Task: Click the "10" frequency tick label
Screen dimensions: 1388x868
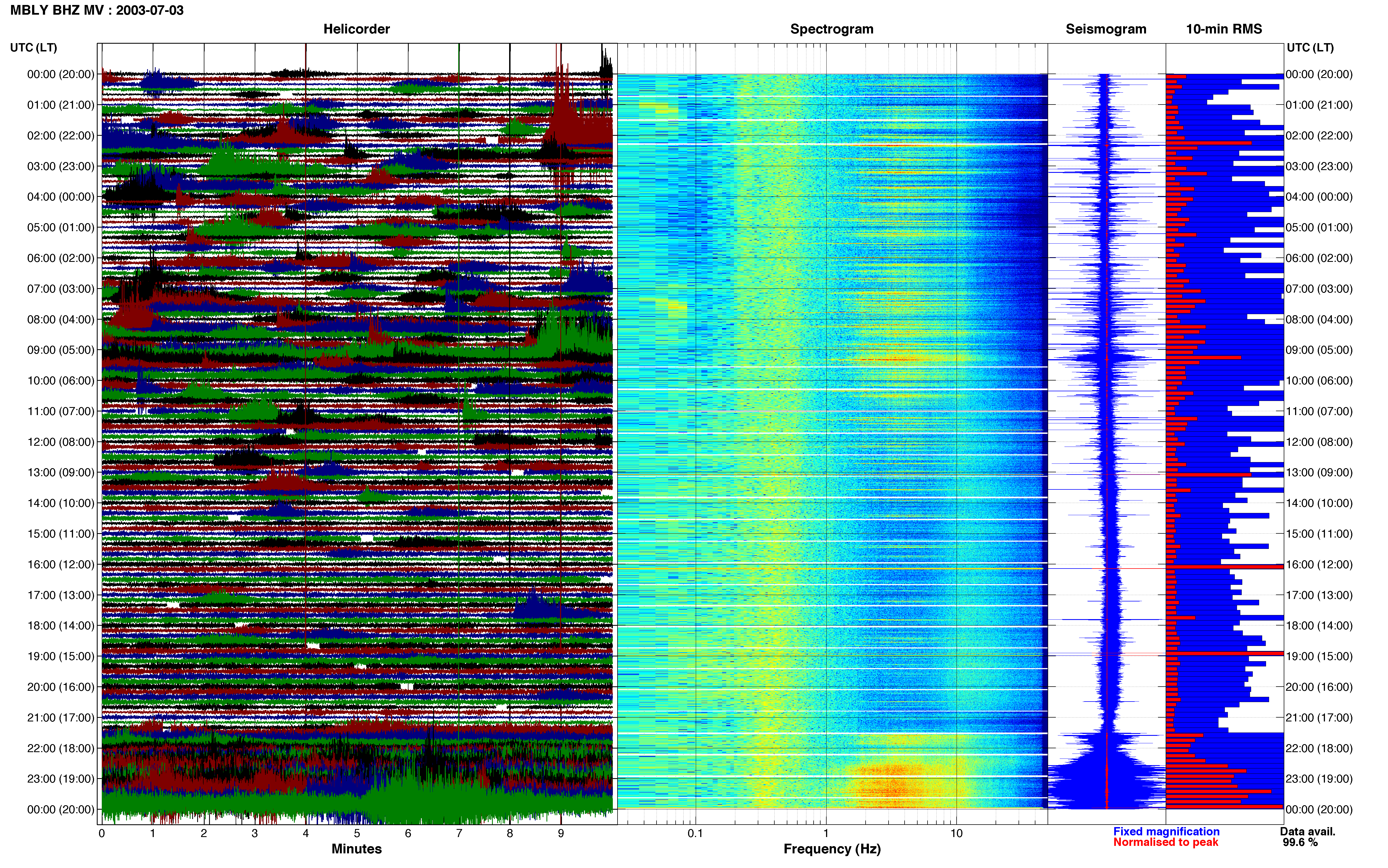Action: (956, 833)
